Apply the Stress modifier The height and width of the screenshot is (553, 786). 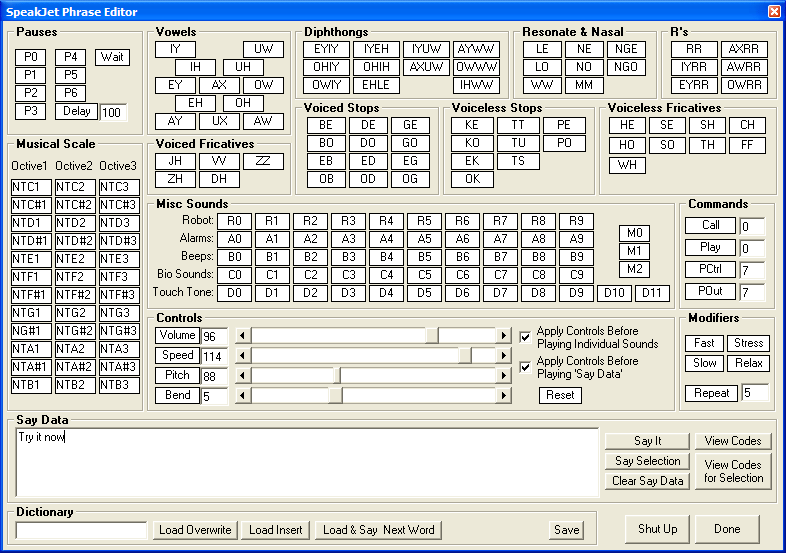(x=748, y=343)
